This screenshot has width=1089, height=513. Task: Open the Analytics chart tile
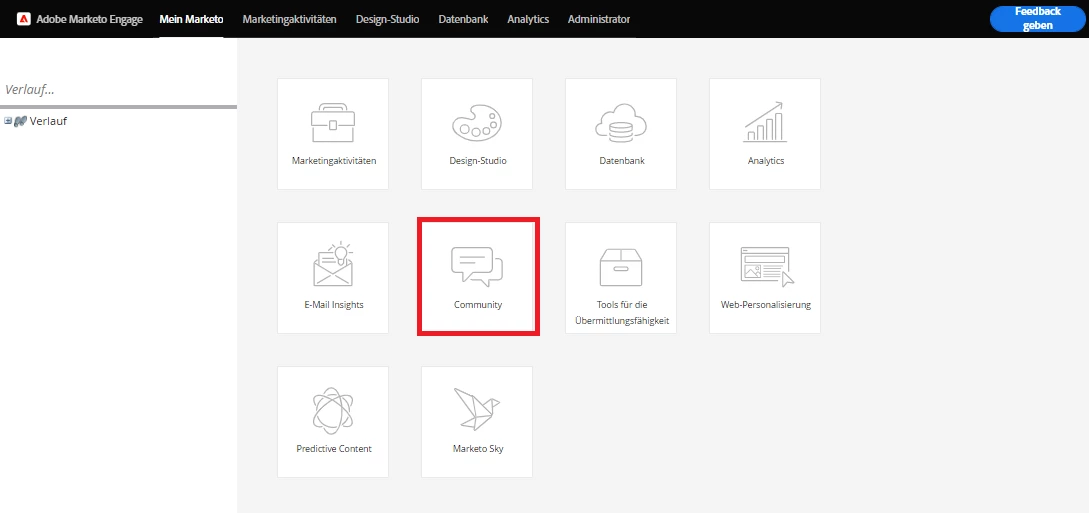pos(765,134)
